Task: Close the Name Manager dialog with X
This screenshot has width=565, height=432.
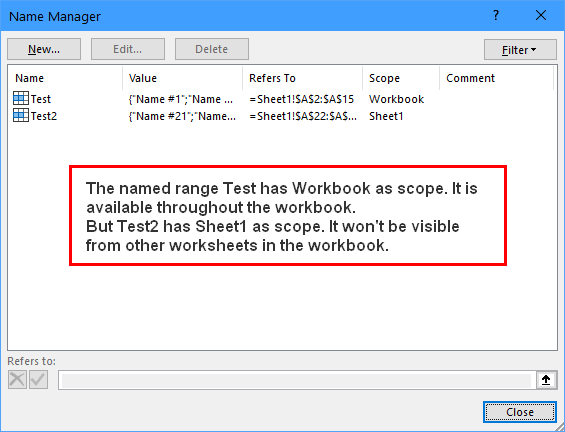Action: coord(541,15)
